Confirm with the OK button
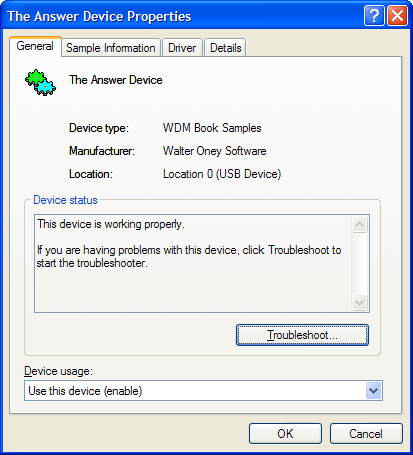Screen dimensions: 413x455 pos(285,434)
